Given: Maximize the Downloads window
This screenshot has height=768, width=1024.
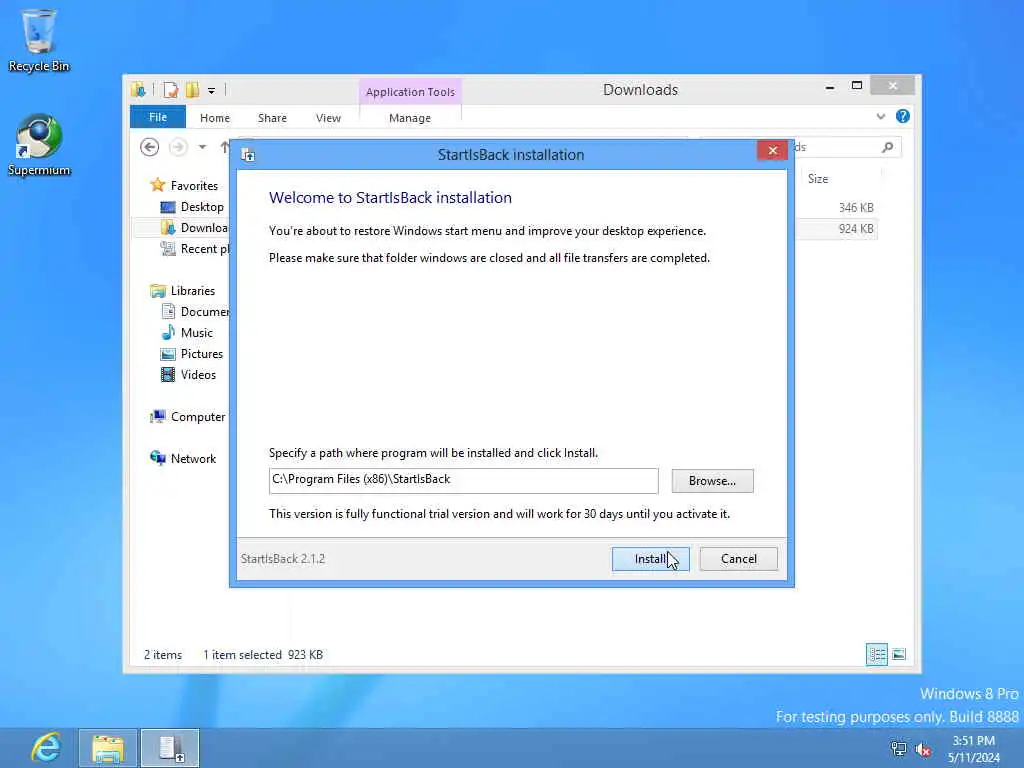Looking at the screenshot, I should point(857,86).
